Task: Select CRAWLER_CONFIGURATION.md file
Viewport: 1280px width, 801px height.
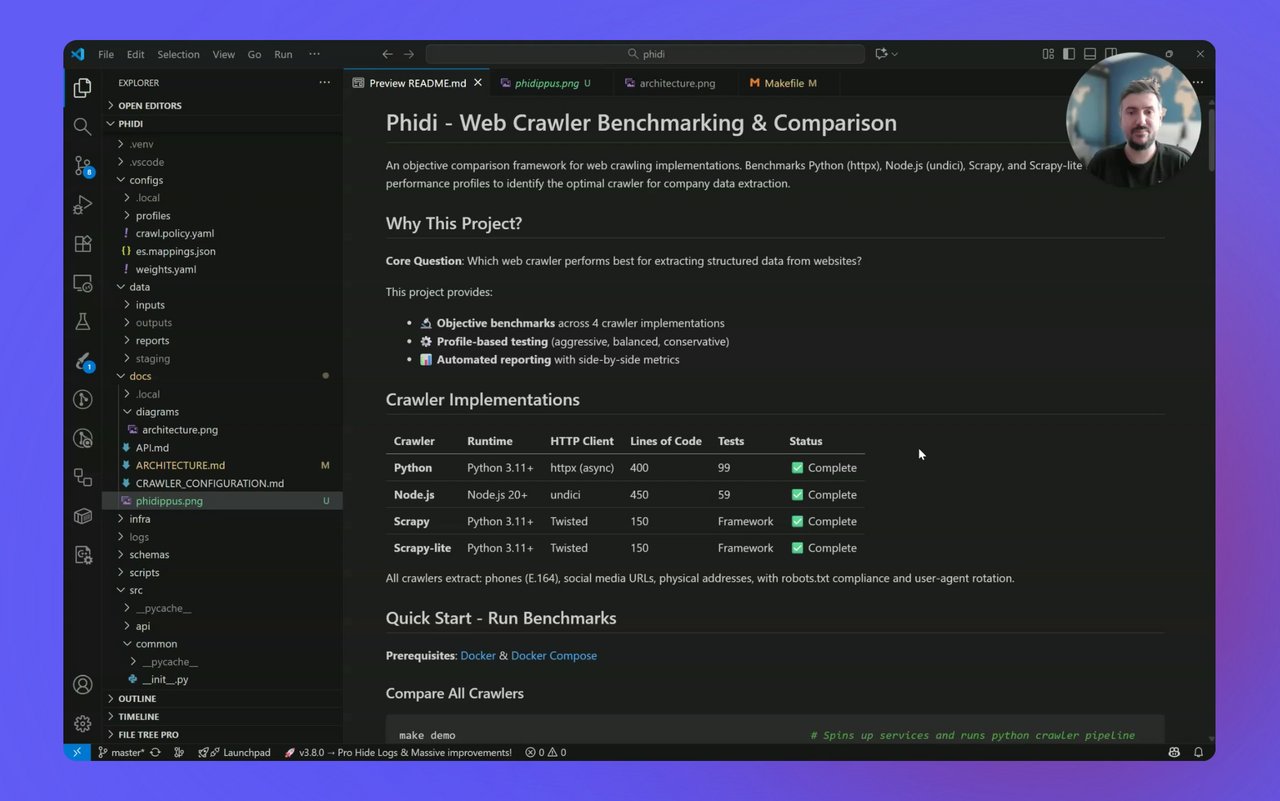Action: point(223,484)
